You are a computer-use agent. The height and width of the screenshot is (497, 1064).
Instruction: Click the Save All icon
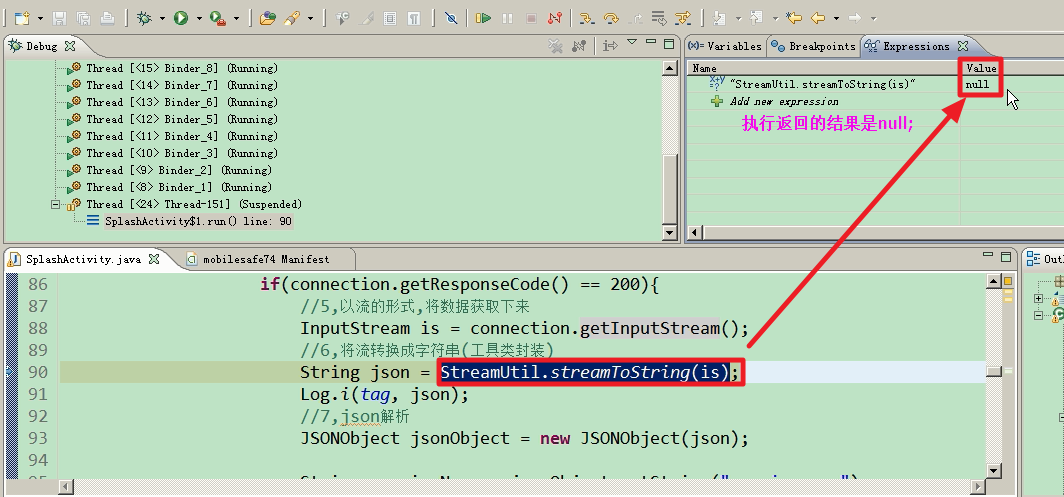pos(83,18)
